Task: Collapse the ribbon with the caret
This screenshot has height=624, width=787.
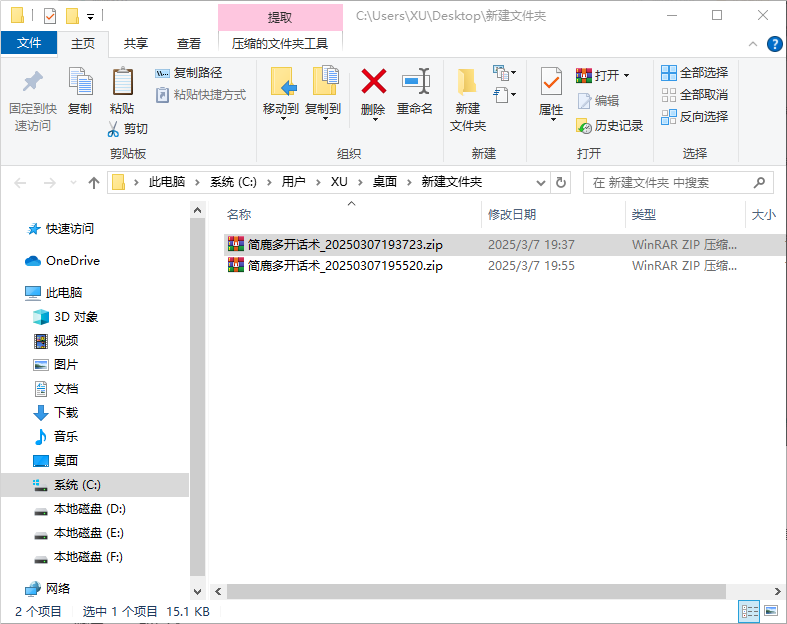Action: pos(753,44)
